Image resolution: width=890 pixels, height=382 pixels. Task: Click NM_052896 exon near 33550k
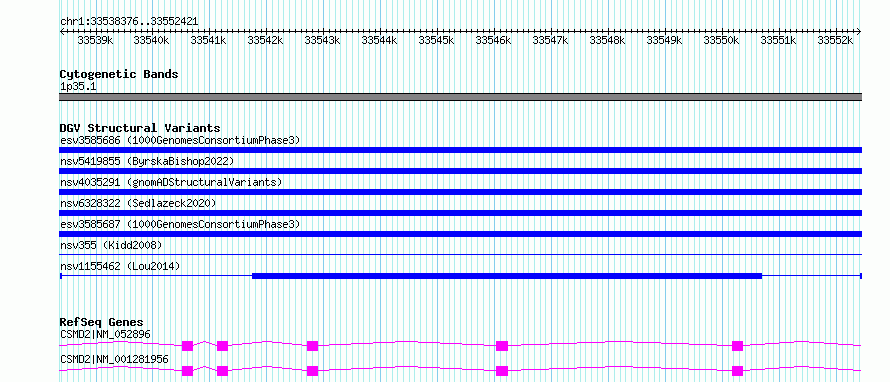(x=737, y=346)
